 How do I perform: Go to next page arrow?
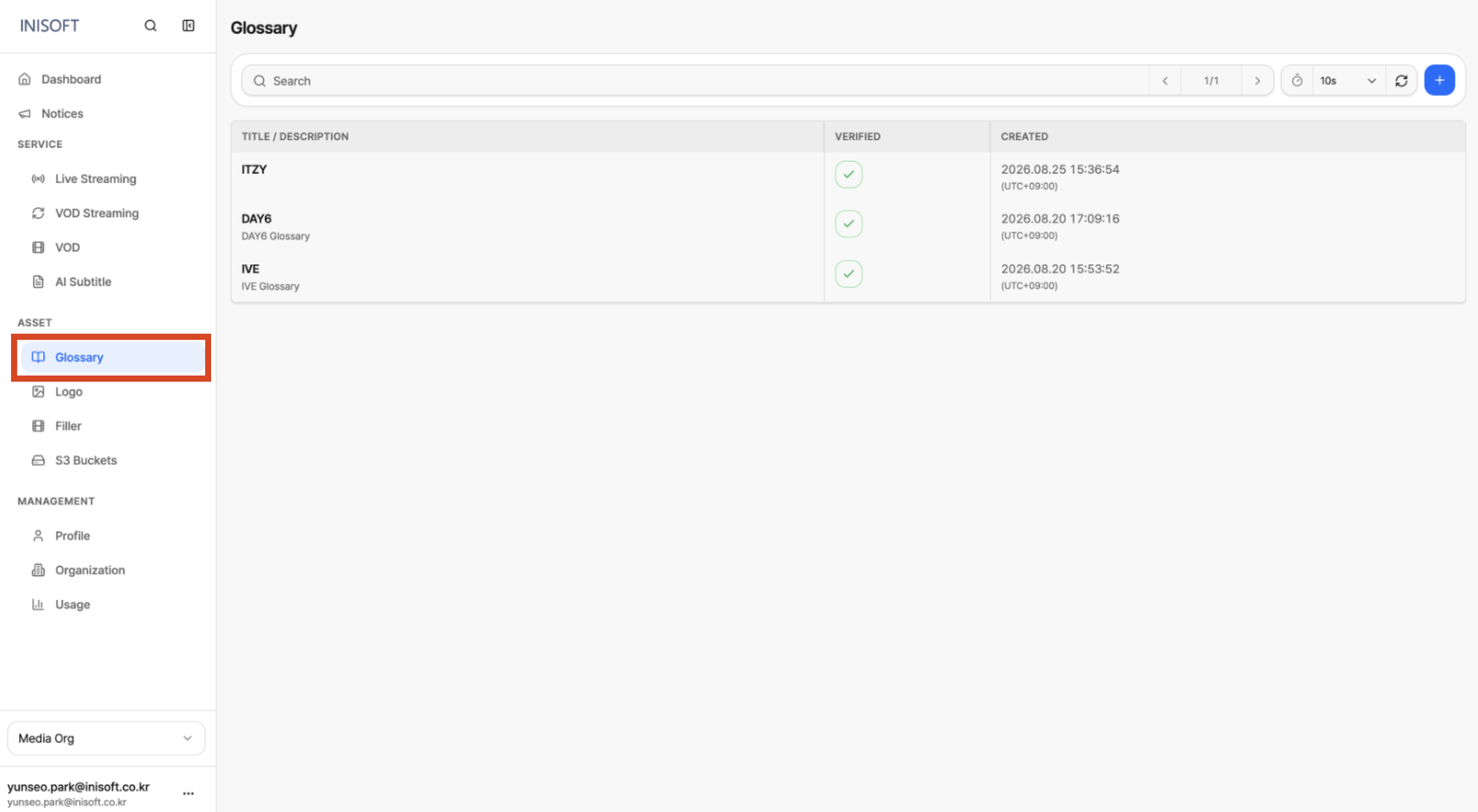coord(1257,80)
